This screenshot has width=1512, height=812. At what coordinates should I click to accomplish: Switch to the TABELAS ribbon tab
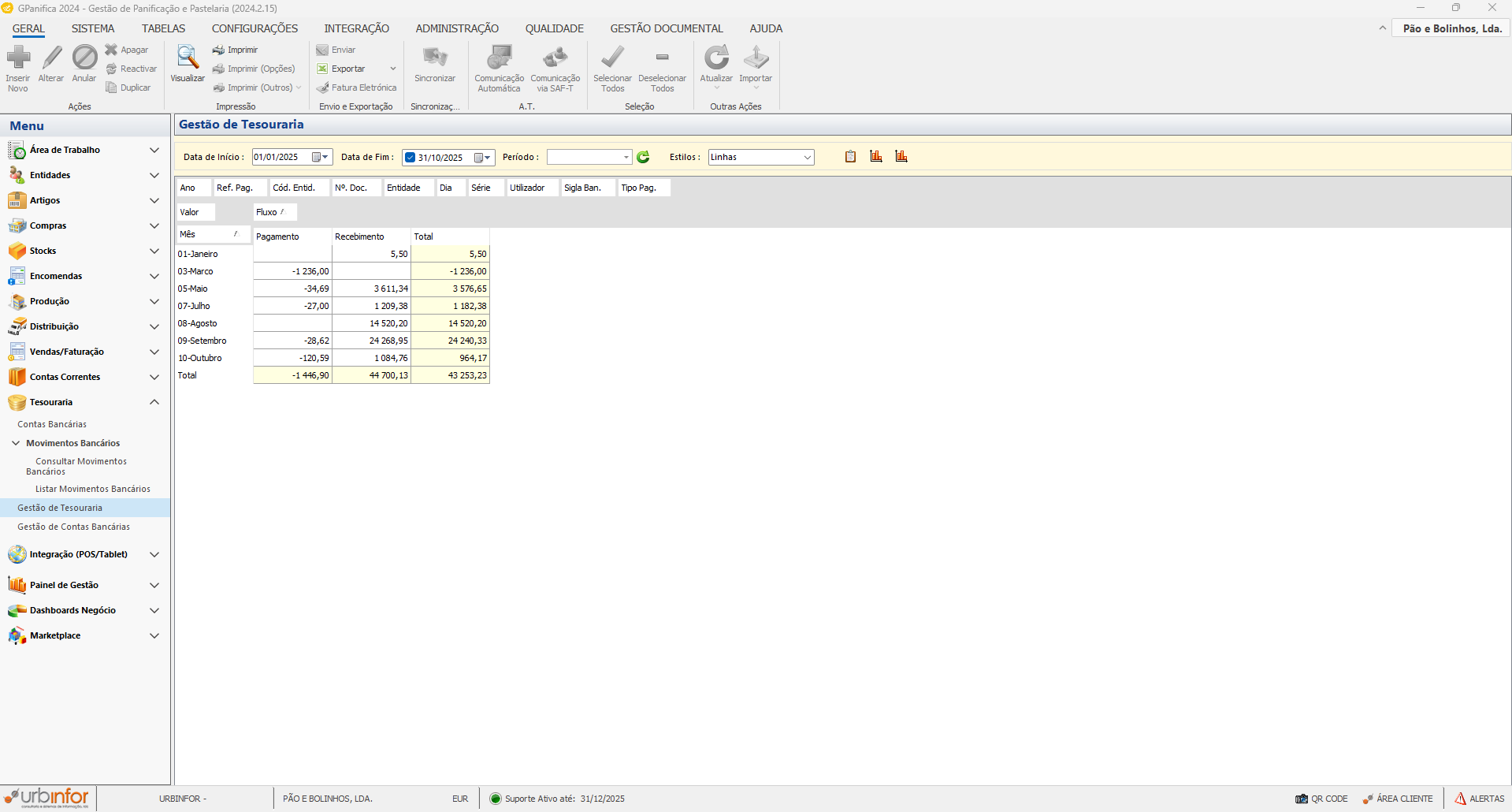click(x=163, y=28)
